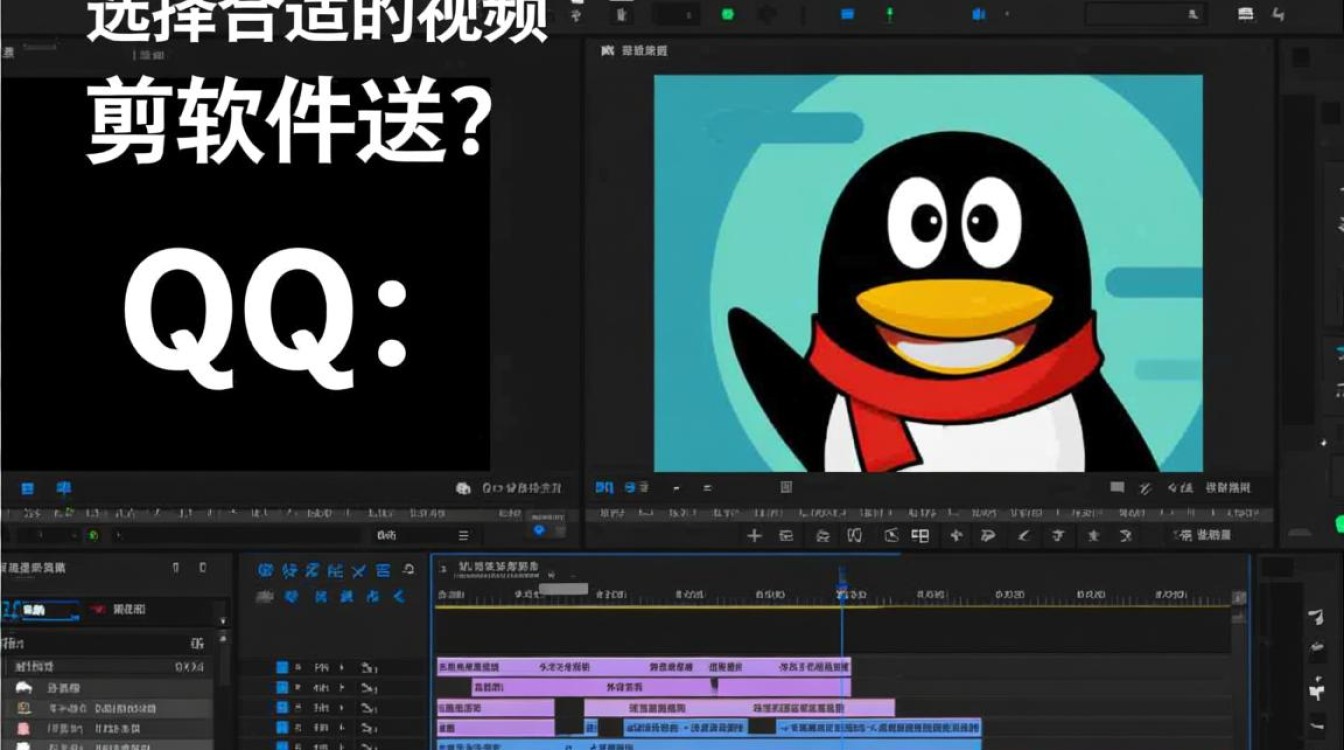This screenshot has width=1344, height=750.
Task: Select the QQ: title preview on the left
Action: click(245, 275)
